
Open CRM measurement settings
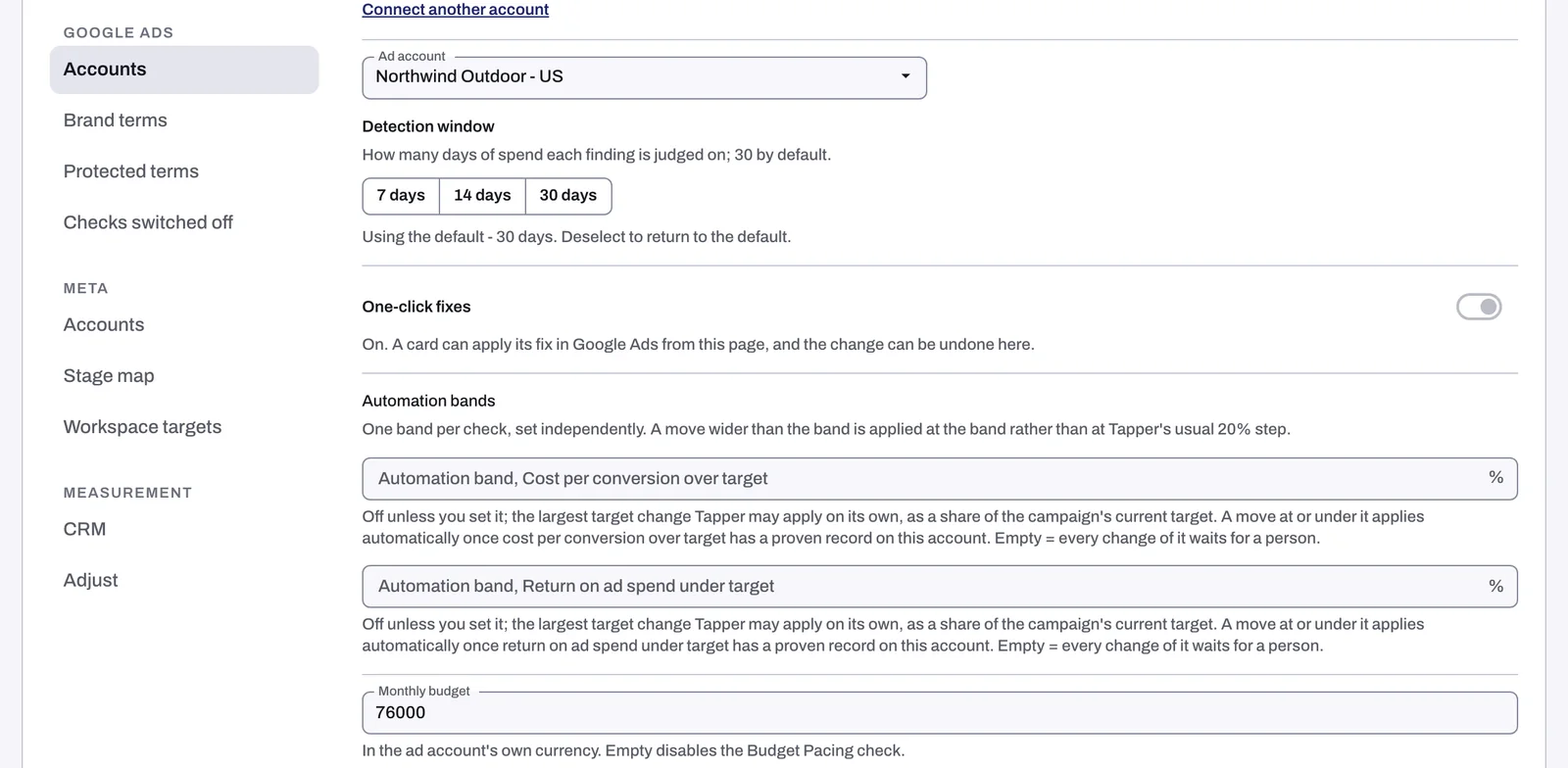pos(184,529)
